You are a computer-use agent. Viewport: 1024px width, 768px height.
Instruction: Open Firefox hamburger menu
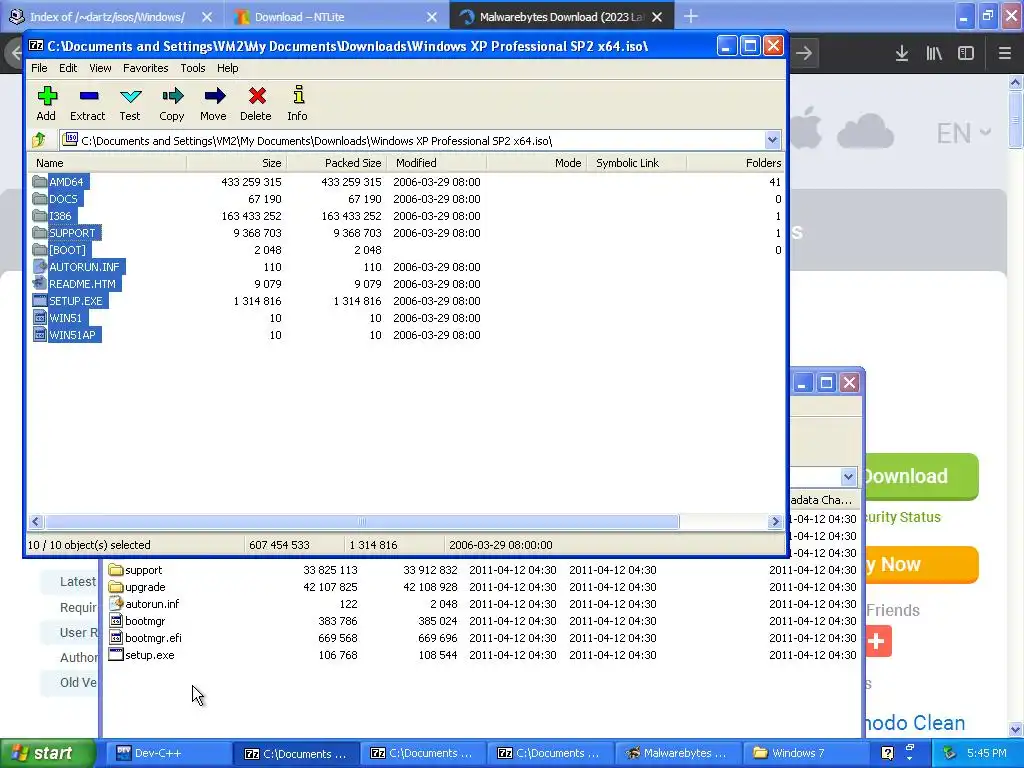click(1004, 54)
